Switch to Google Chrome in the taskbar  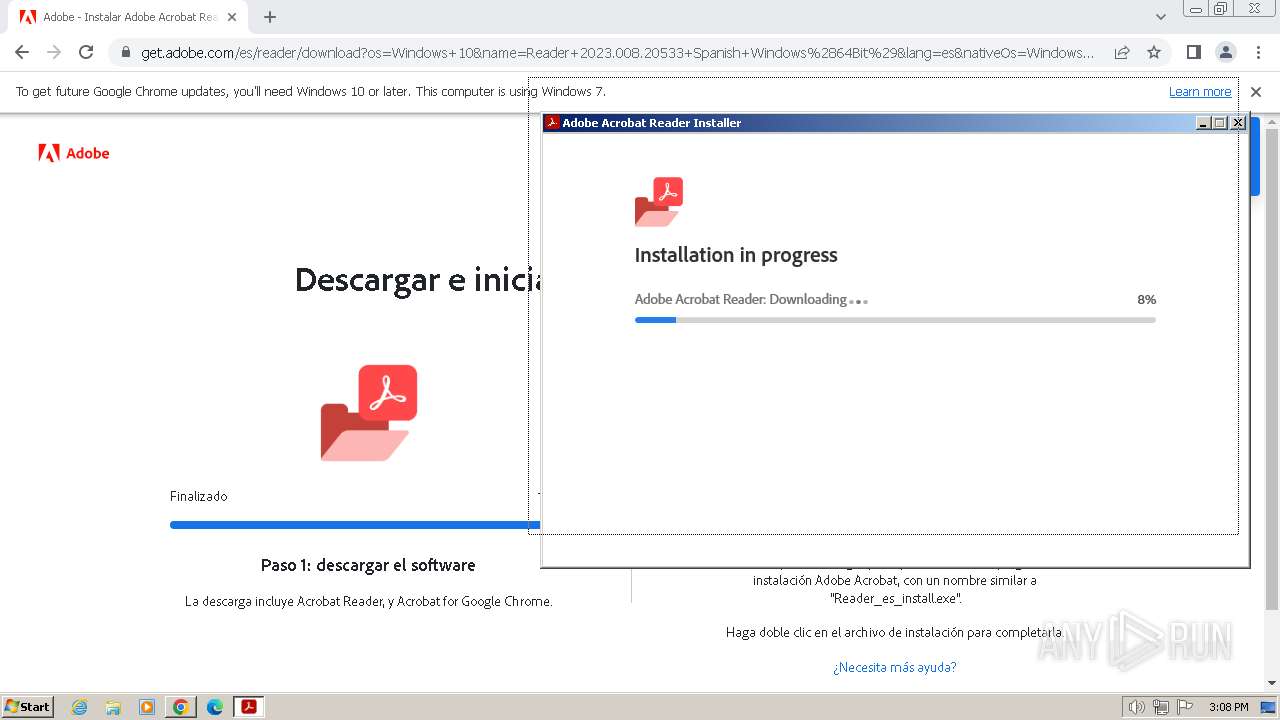click(181, 707)
